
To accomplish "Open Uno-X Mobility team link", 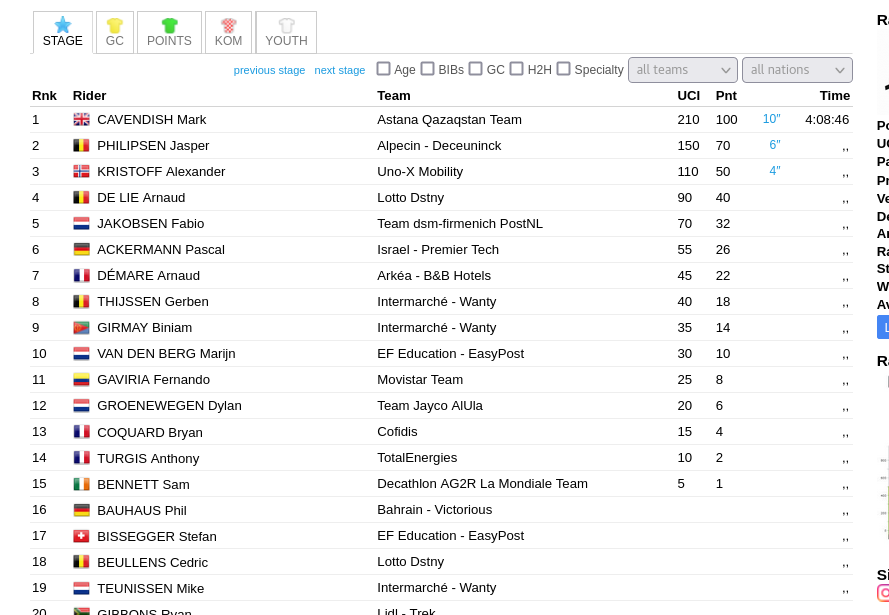I will [x=420, y=172].
